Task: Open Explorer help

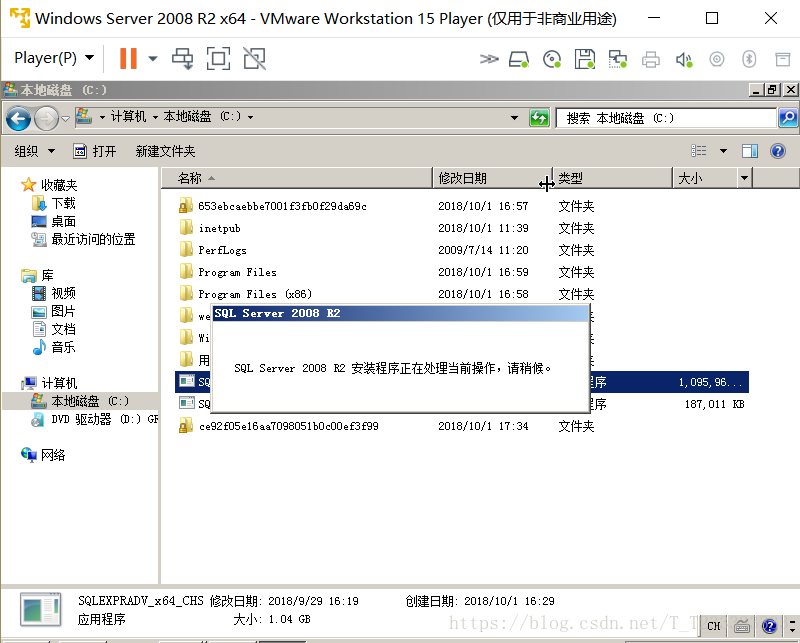Action: [778, 151]
